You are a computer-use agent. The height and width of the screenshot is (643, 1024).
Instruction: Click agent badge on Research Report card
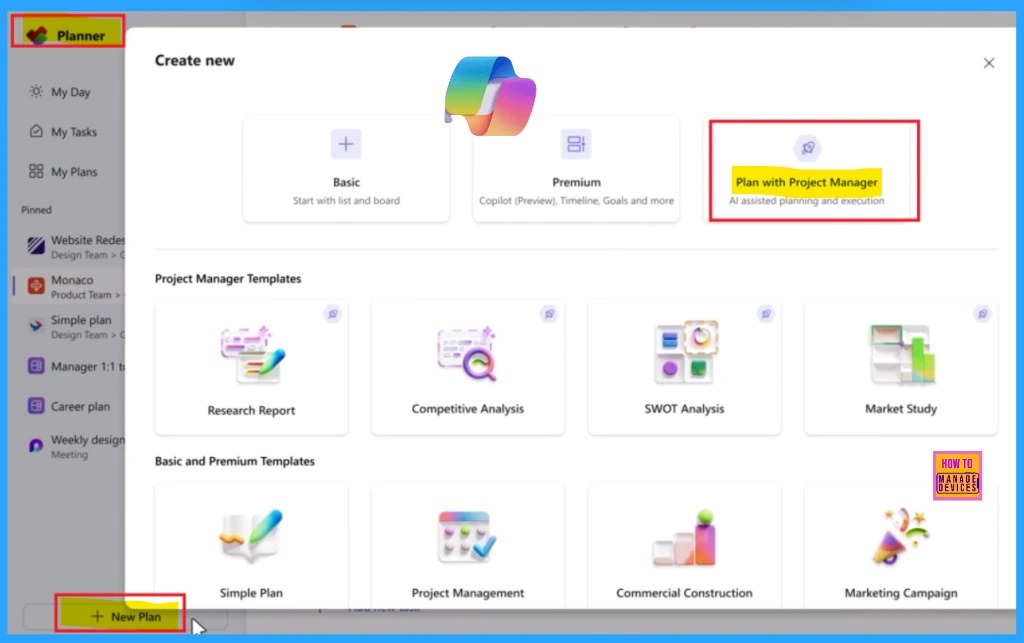pos(332,314)
